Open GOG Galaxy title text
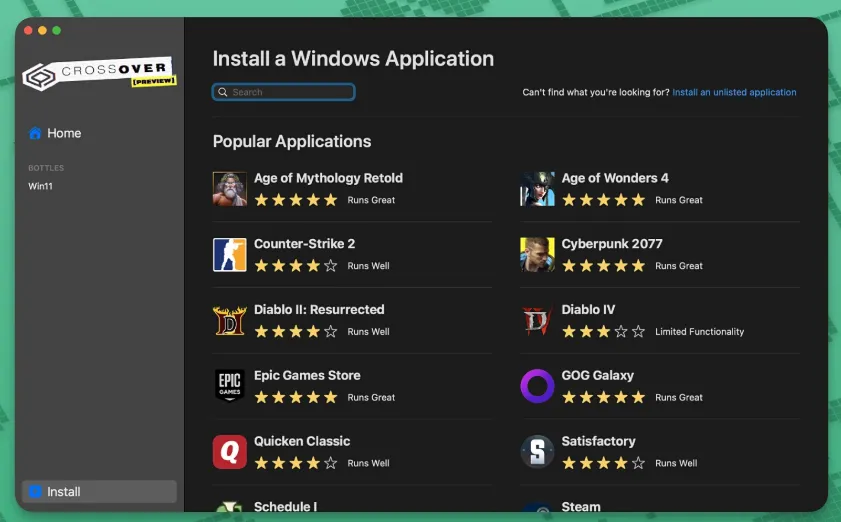 [597, 376]
